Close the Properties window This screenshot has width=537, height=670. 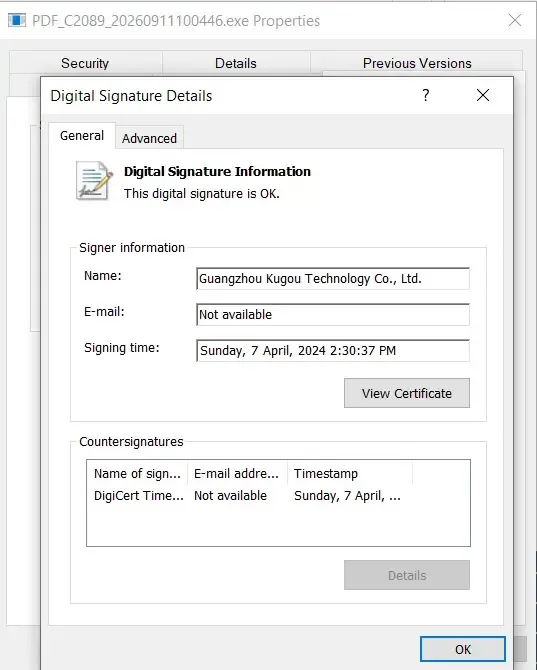pyautogui.click(x=515, y=20)
